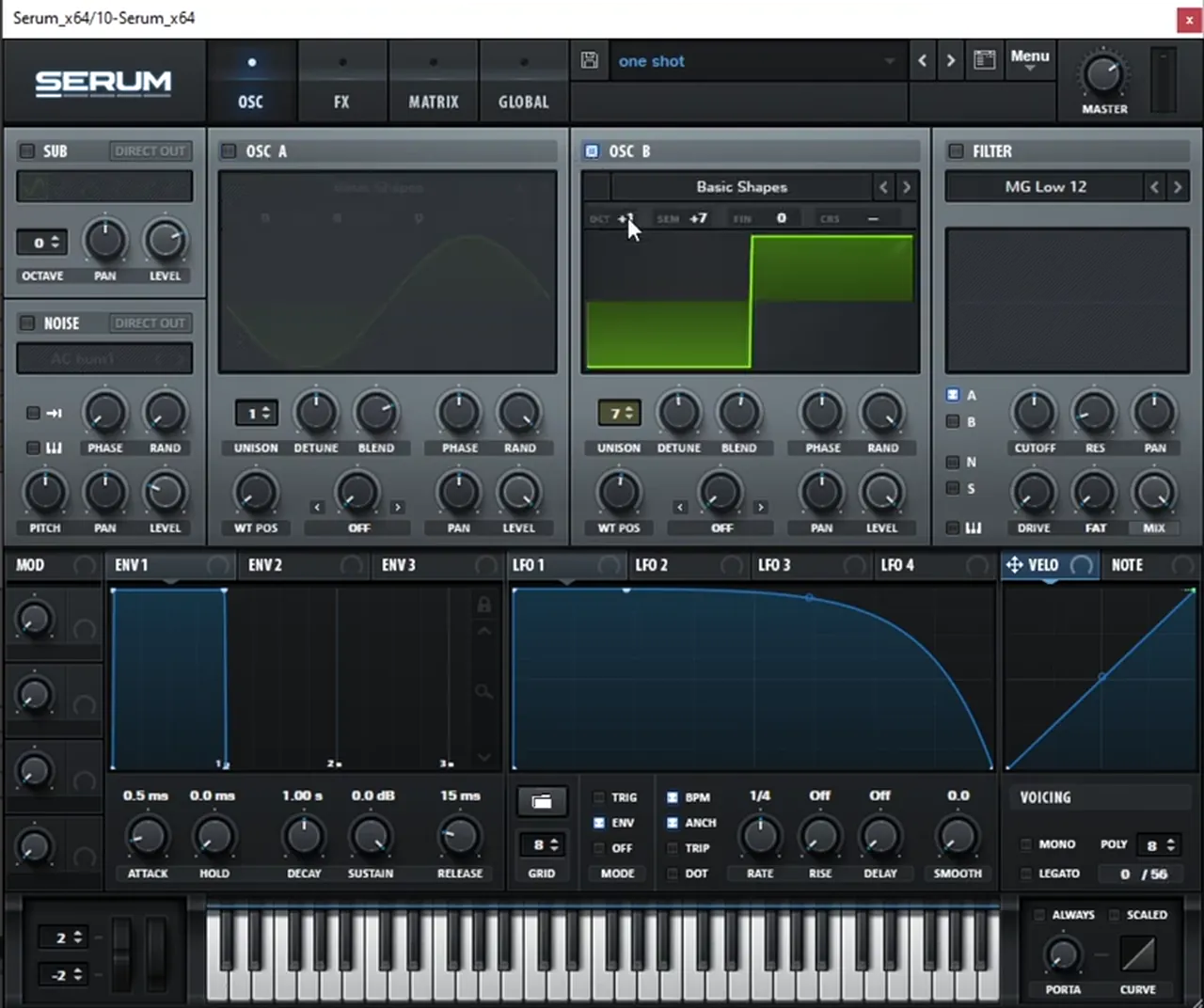This screenshot has height=1008, width=1204.
Task: Click next warp mode arrow in OSC A
Action: tap(398, 507)
